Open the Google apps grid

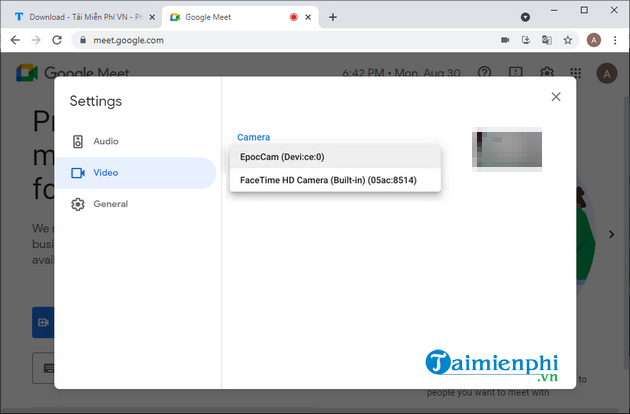(x=576, y=73)
